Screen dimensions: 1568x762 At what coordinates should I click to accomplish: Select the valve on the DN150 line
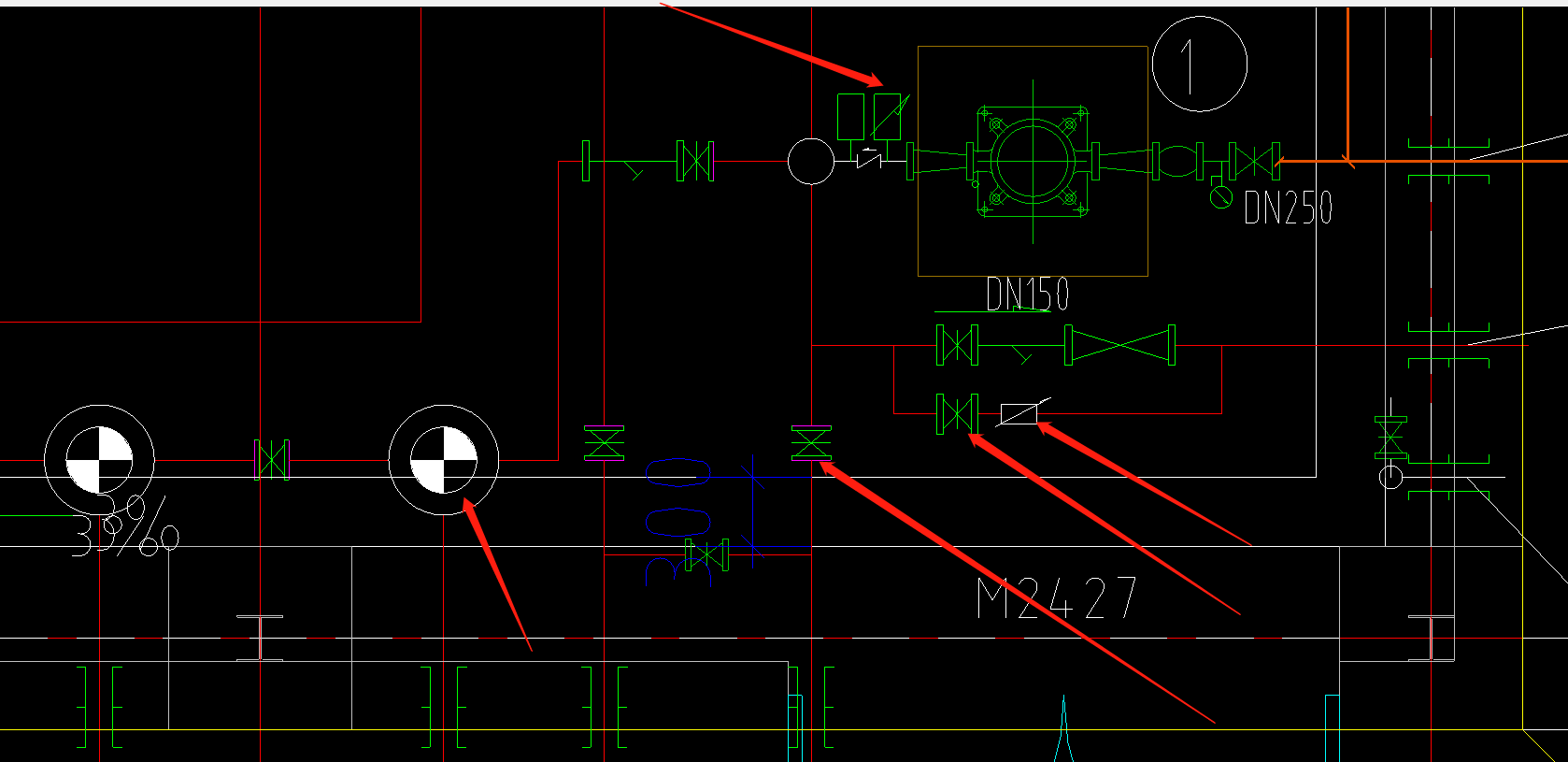(x=958, y=346)
